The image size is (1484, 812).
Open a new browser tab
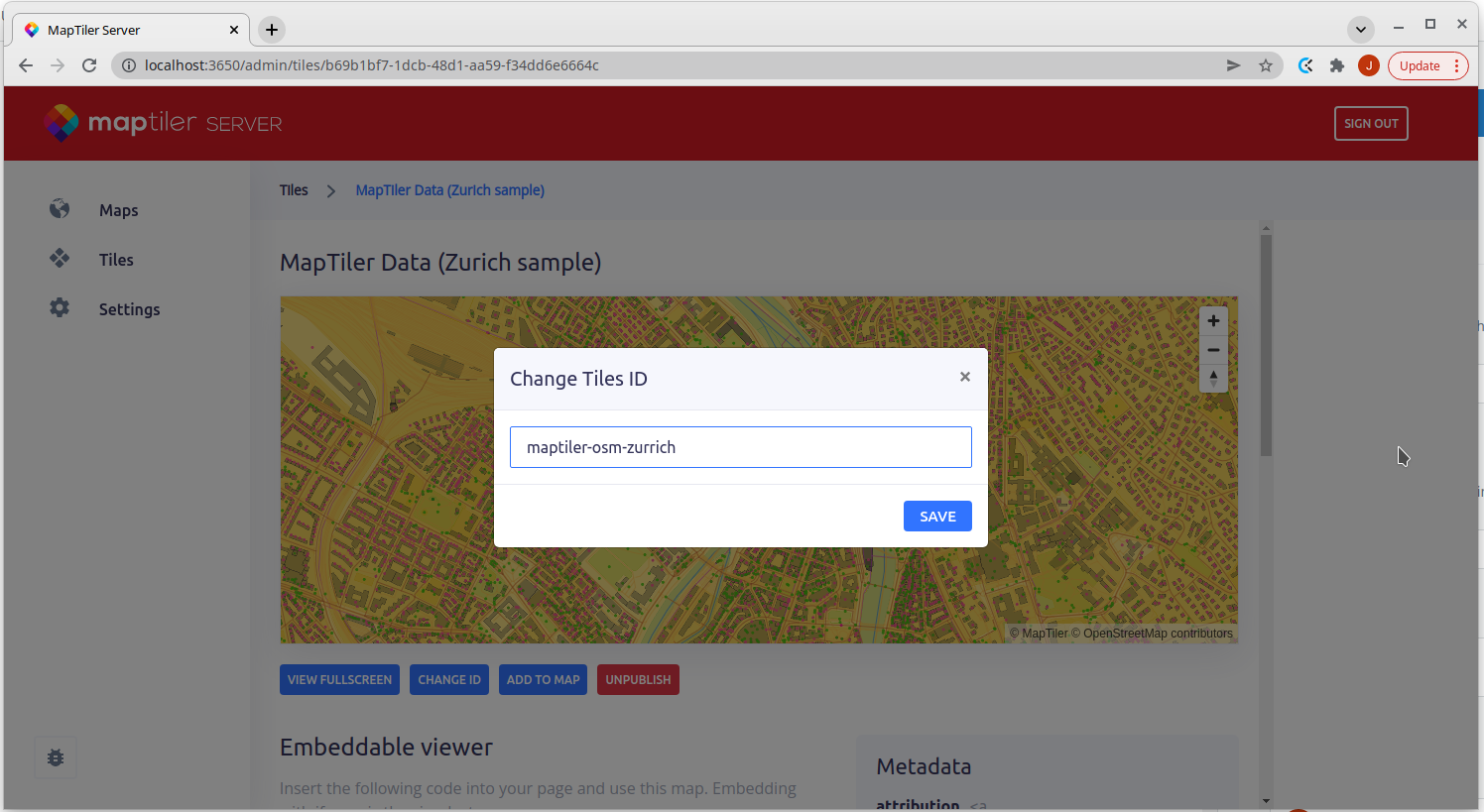272,30
